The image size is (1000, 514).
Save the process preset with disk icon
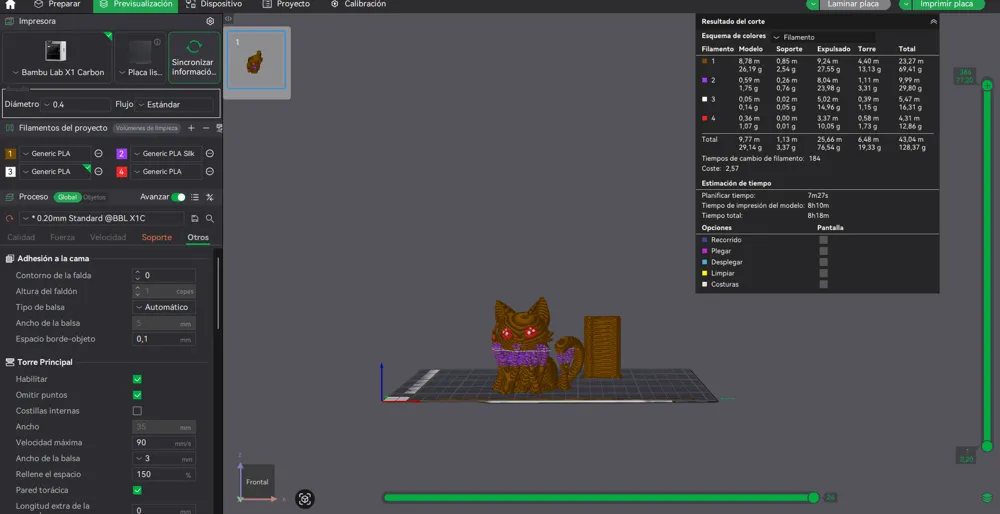point(195,219)
